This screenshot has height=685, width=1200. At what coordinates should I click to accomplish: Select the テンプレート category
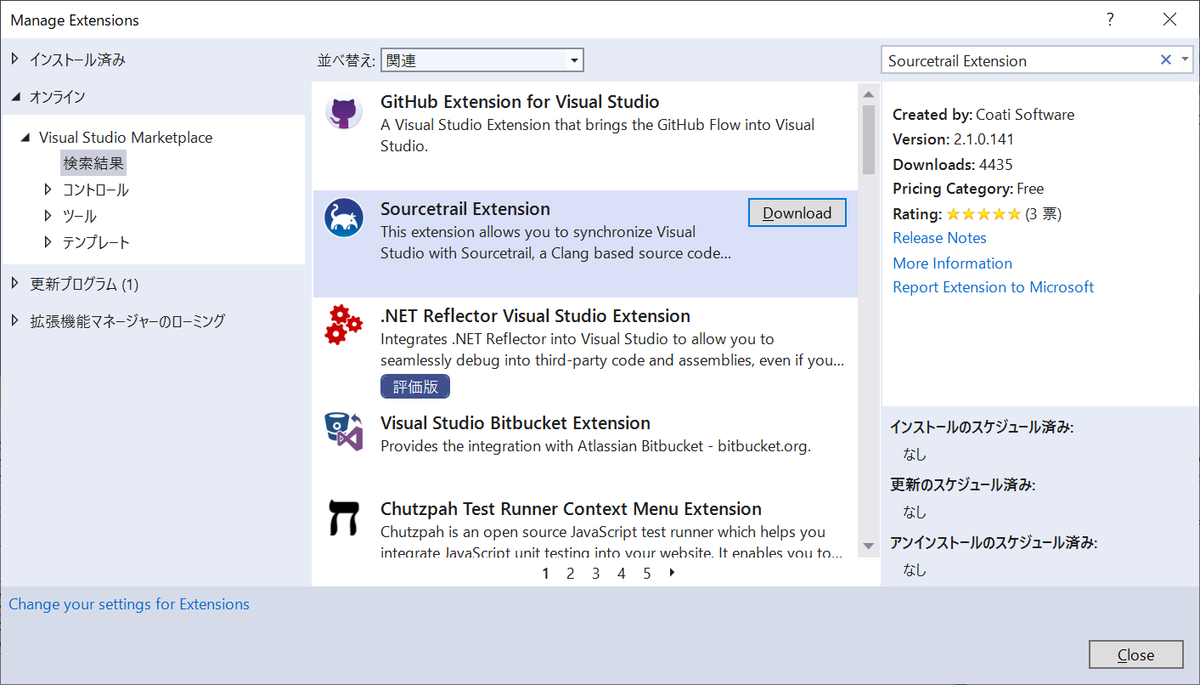(x=96, y=242)
